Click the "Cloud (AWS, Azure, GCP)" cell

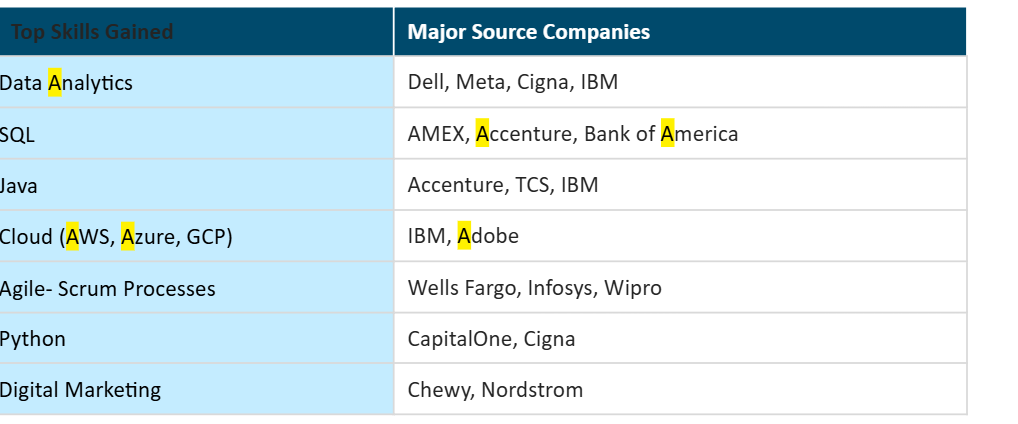pyautogui.click(x=116, y=237)
